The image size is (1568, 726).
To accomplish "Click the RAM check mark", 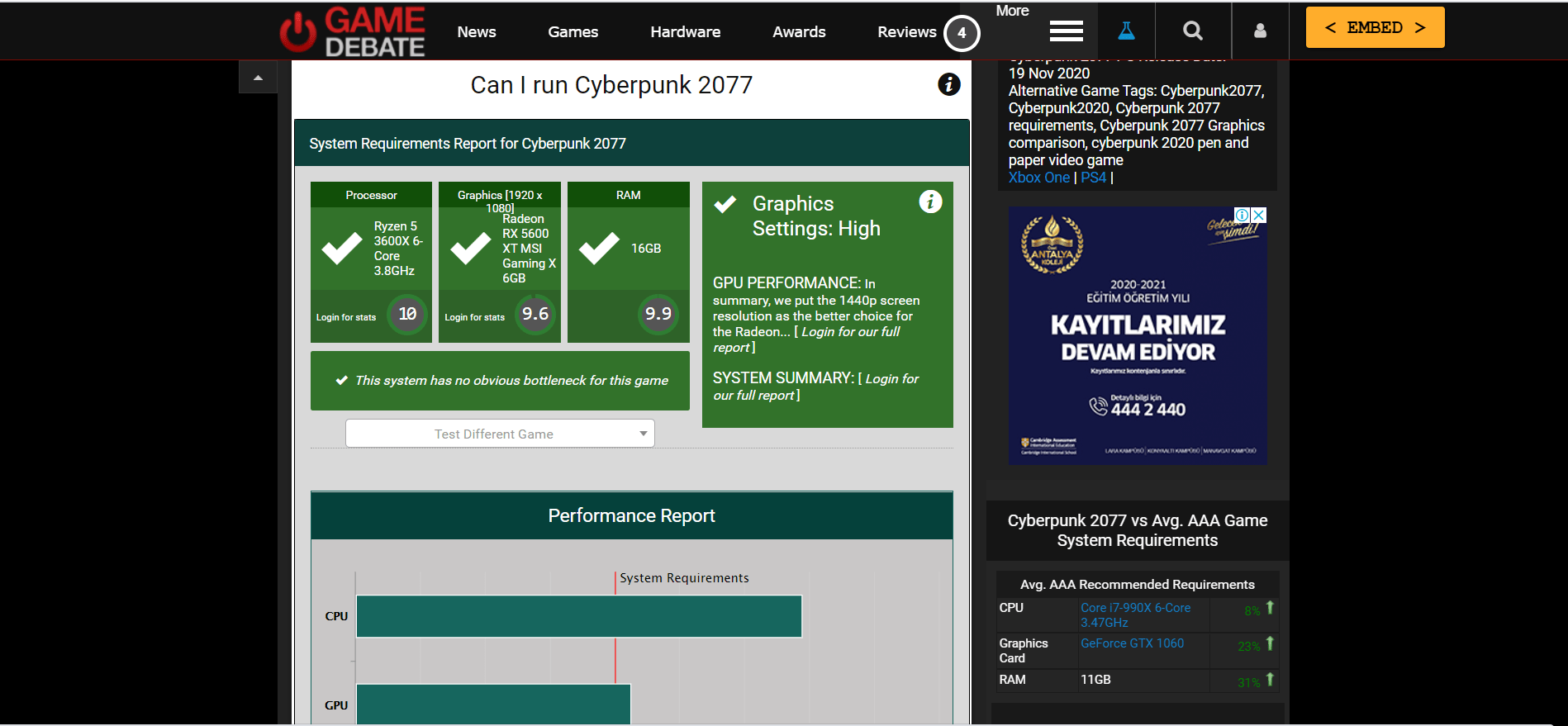I will tap(599, 248).
